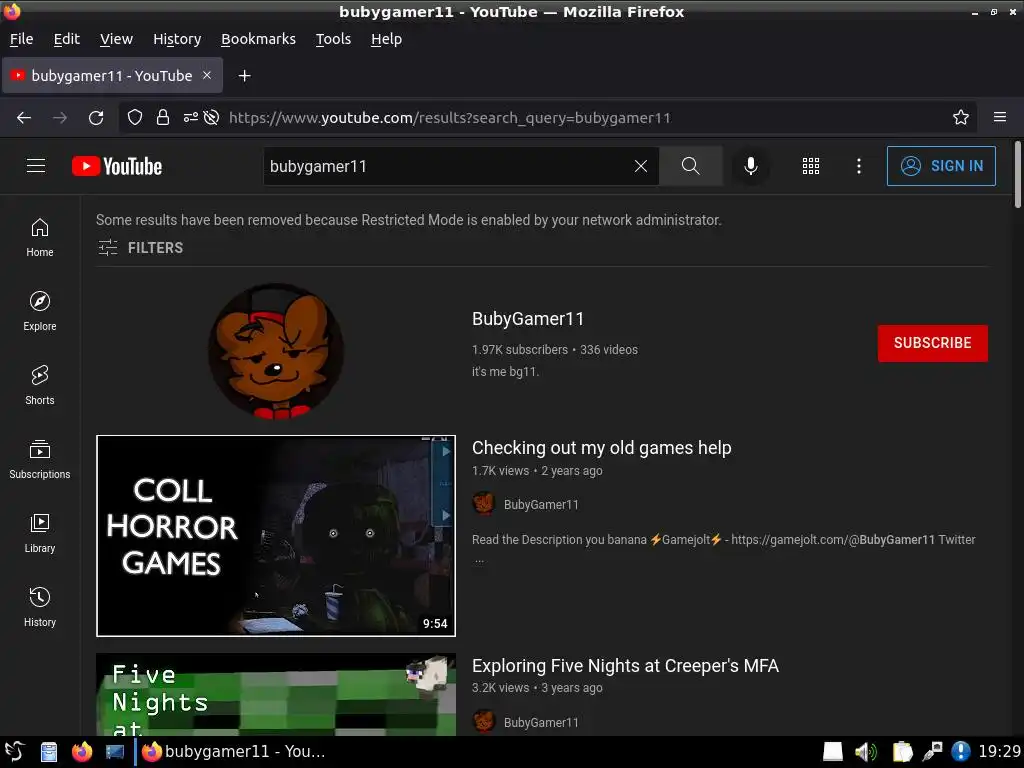Open the YouTube guide hamburger menu
1024x768 pixels.
pyautogui.click(x=36, y=166)
